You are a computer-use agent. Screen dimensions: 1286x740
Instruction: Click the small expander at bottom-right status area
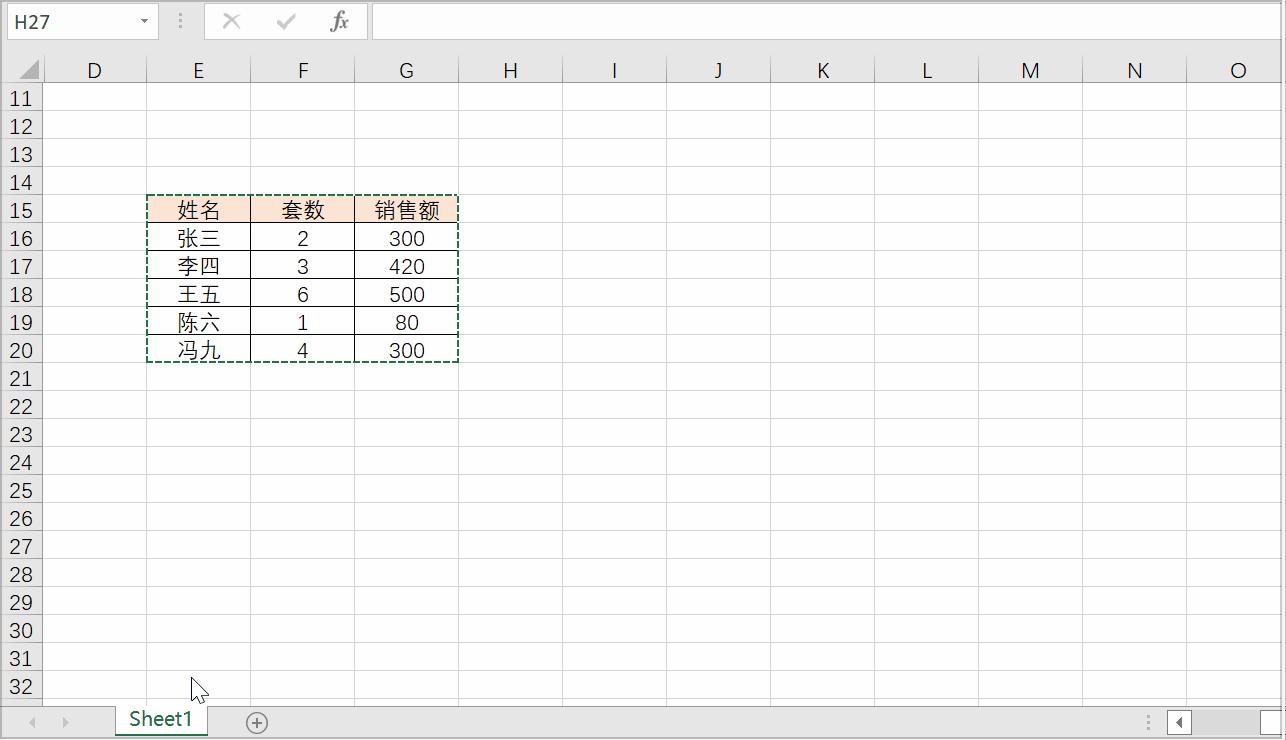(1148, 722)
